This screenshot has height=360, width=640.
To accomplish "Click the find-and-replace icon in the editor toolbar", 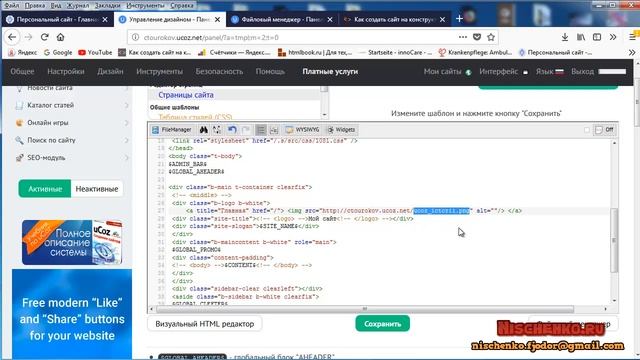I will tap(217, 130).
